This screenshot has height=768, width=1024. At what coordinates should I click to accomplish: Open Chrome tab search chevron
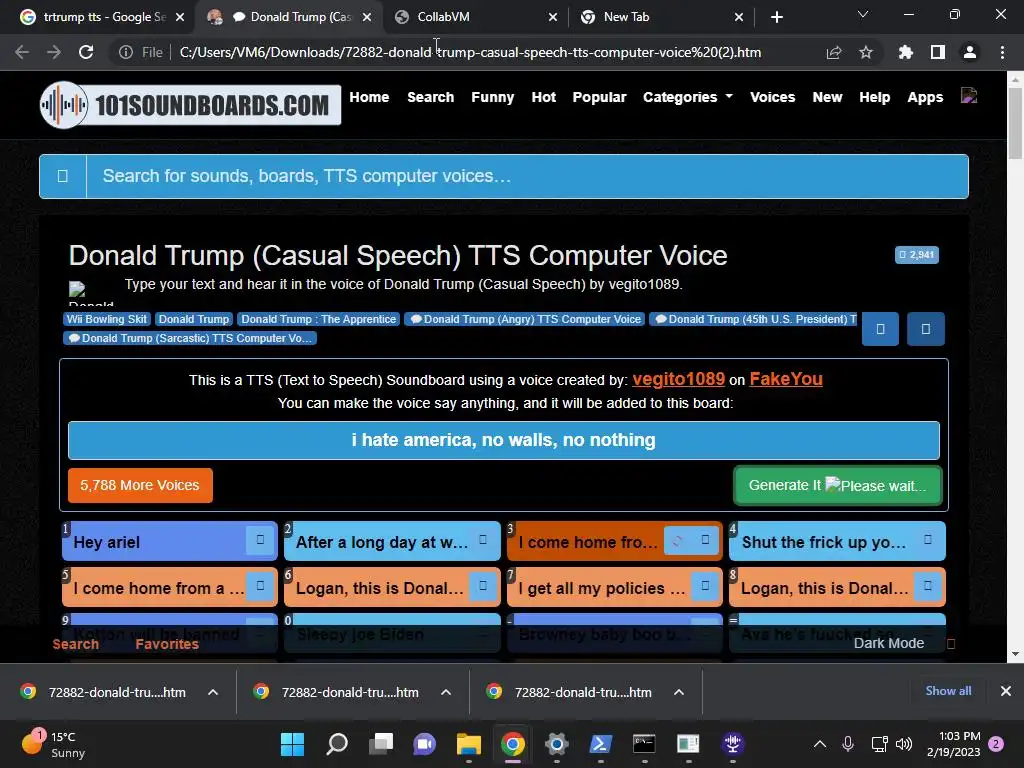coord(863,14)
